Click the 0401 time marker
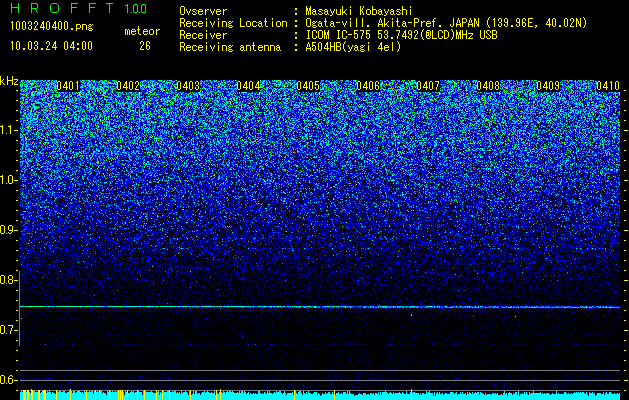The height and width of the screenshot is (400, 629). pos(68,86)
